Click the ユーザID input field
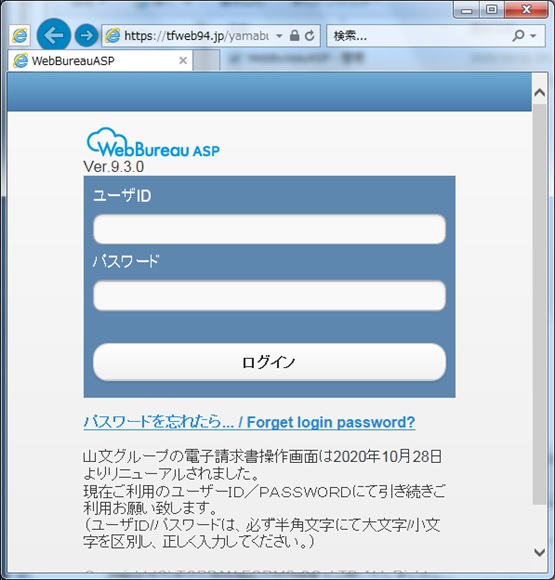This screenshot has height=580, width=555. [x=269, y=229]
